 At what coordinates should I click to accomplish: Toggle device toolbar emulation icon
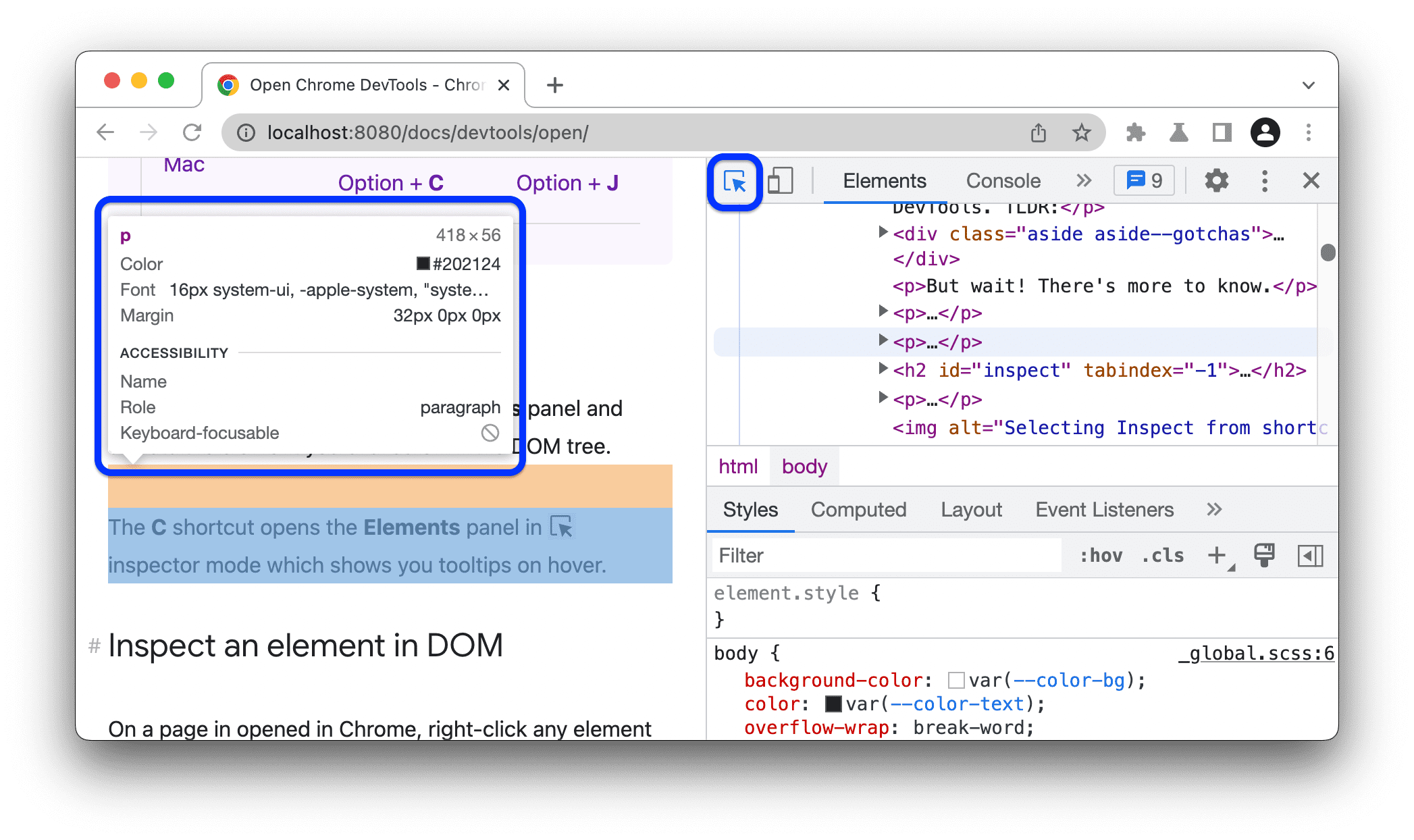click(782, 180)
